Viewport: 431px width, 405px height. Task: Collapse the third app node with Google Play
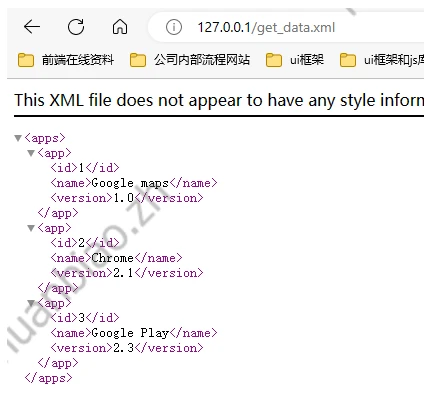point(31,303)
